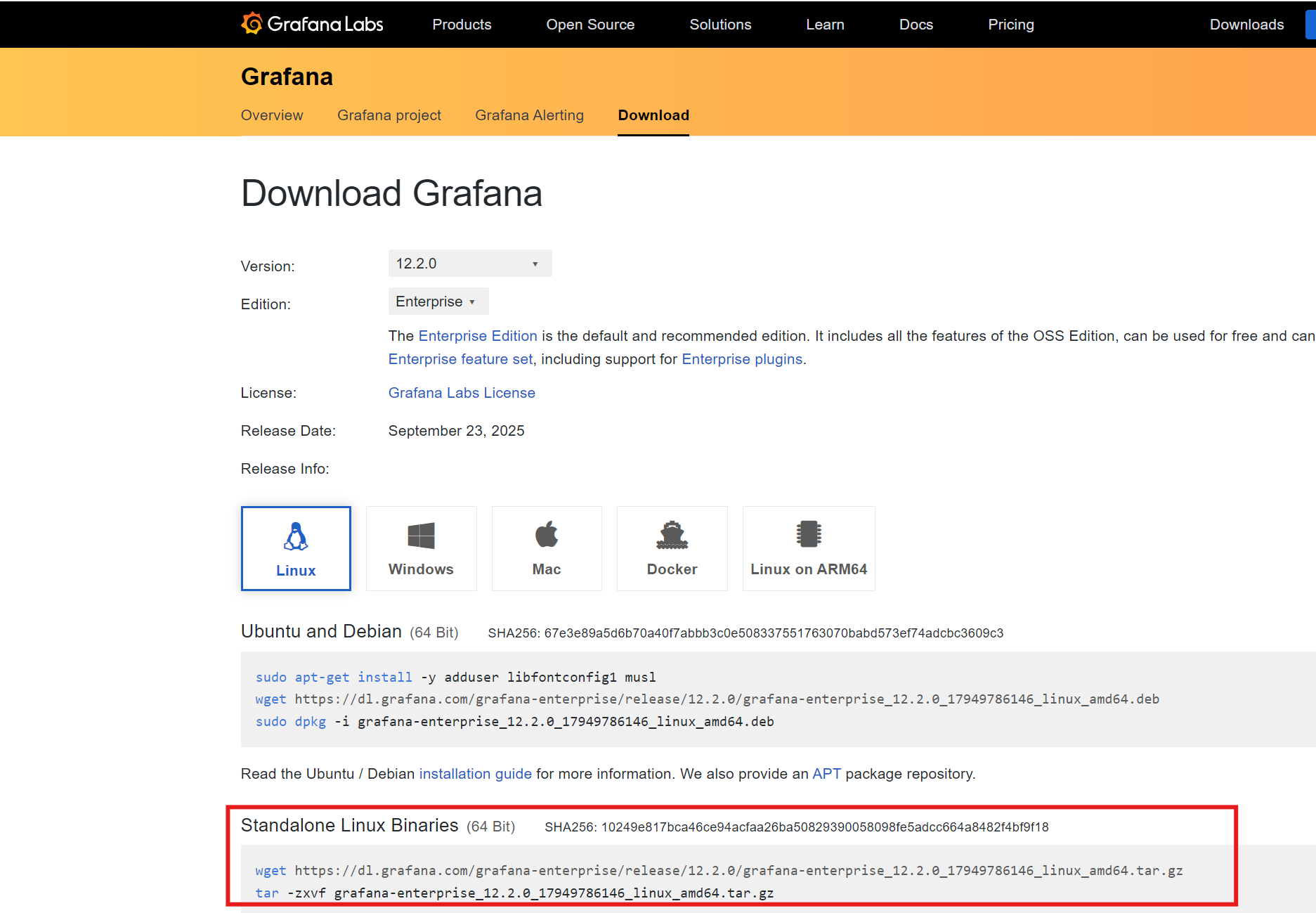Click the Ubuntu and Debian heading
This screenshot has width=1316, height=913.
pos(321,631)
